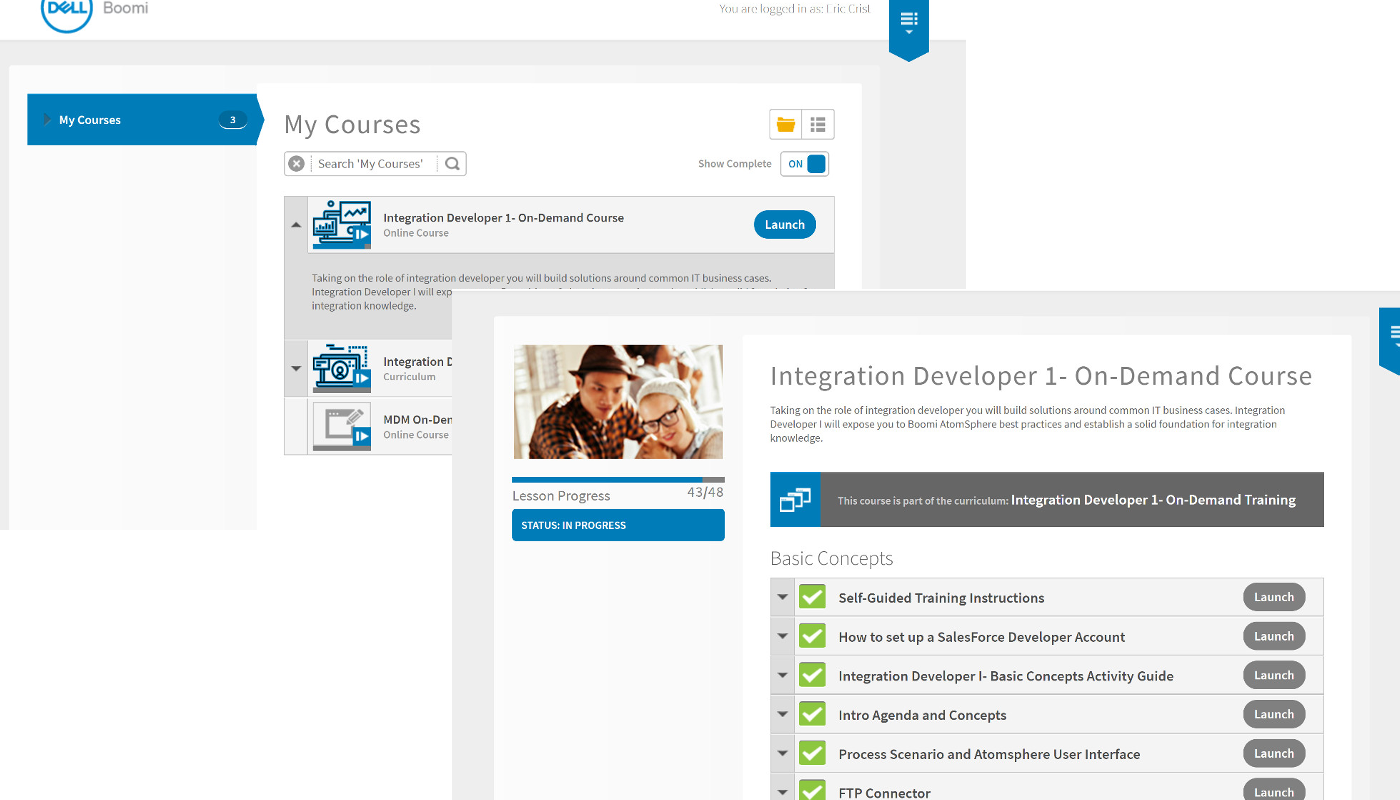Click the Integration Developer 1 course title text
Image resolution: width=1400 pixels, height=800 pixels.
pos(503,218)
